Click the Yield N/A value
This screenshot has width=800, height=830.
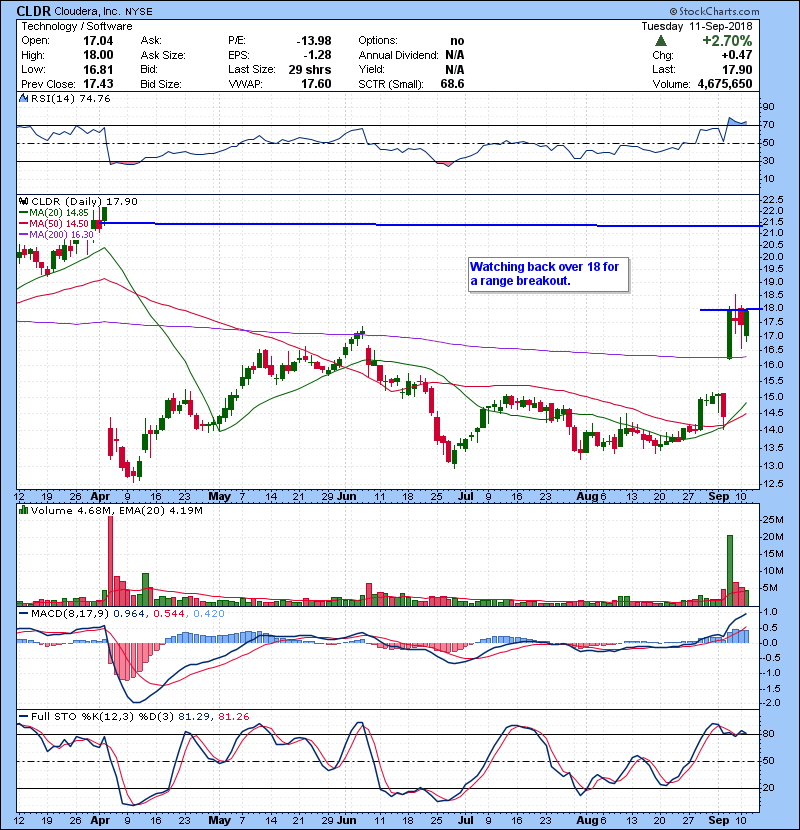point(455,69)
